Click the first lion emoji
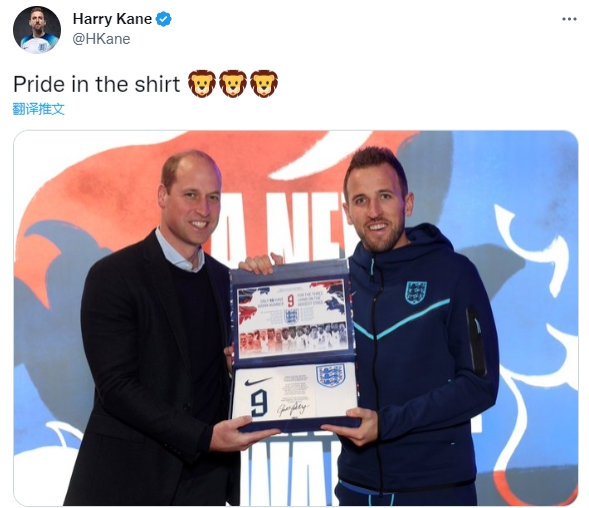 [x=202, y=83]
